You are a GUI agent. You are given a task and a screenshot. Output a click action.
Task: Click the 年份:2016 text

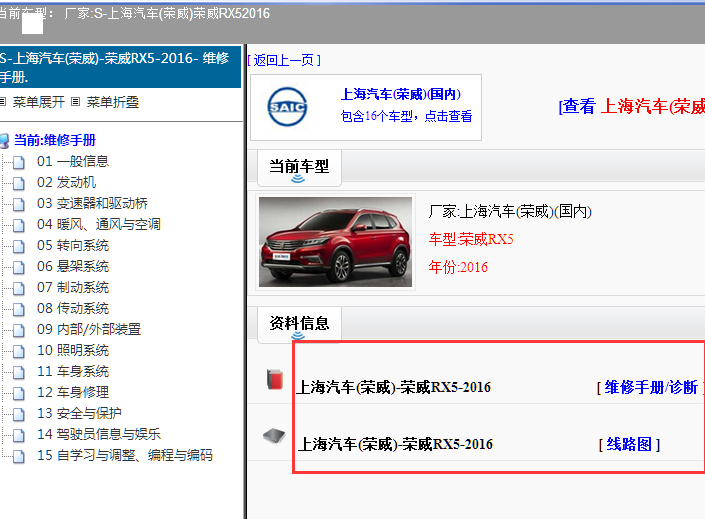click(x=458, y=267)
